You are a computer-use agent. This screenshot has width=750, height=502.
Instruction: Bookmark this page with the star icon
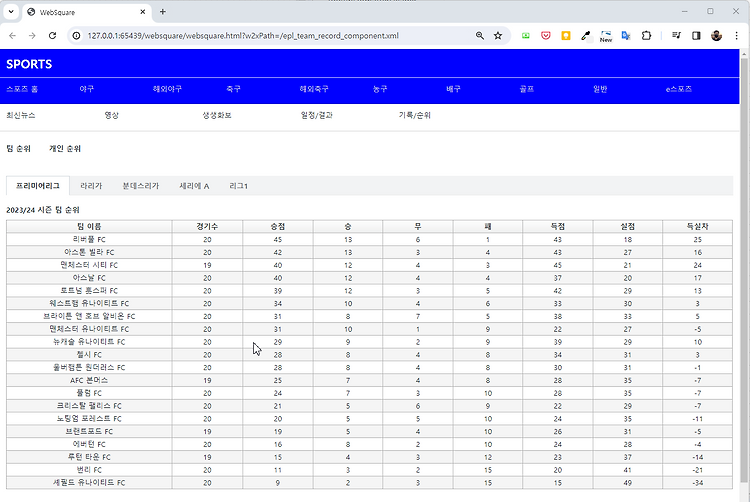point(498,36)
